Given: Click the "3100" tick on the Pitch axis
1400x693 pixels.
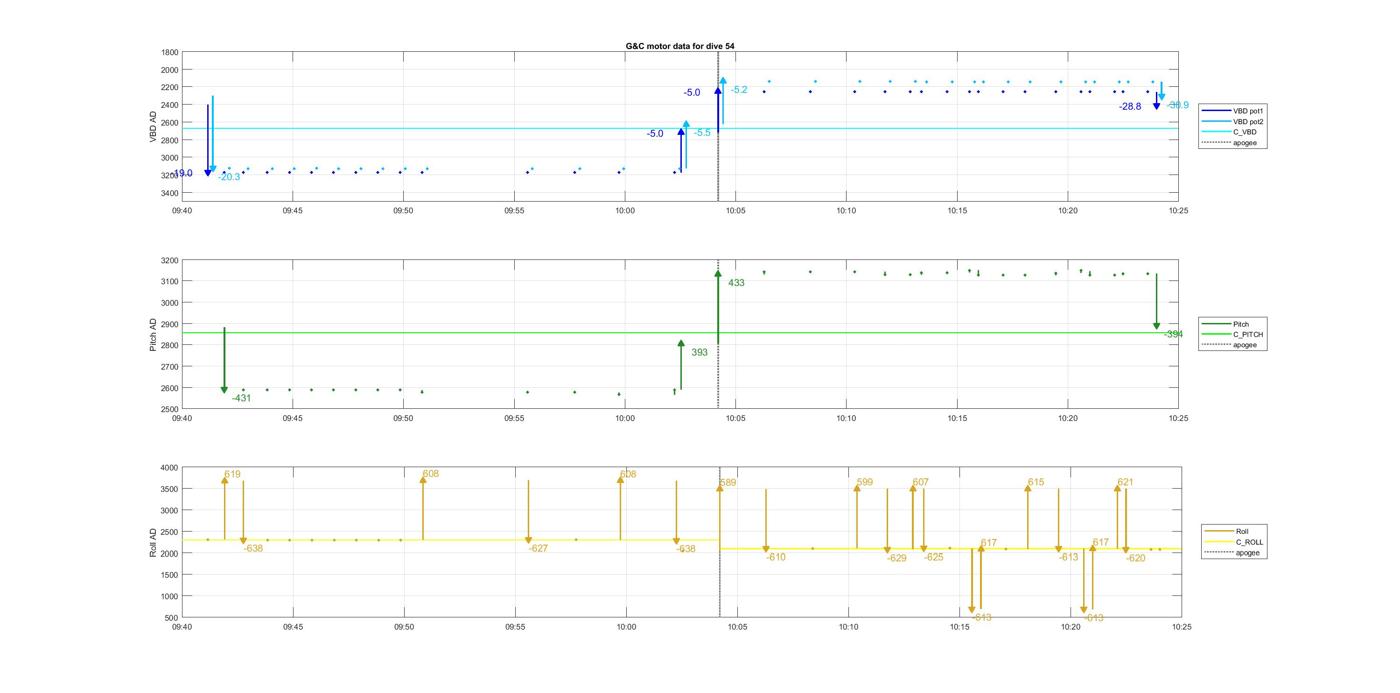Looking at the screenshot, I should pyautogui.click(x=170, y=282).
